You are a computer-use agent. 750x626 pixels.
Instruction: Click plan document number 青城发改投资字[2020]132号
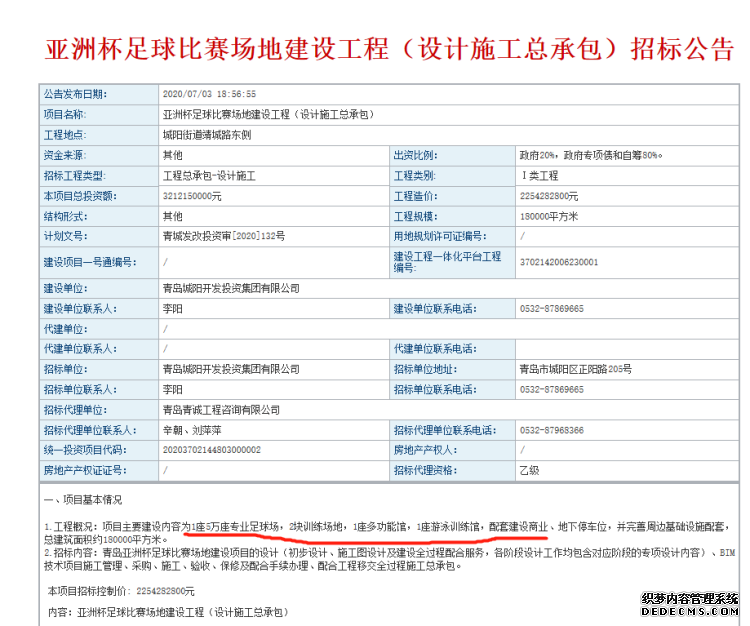pyautogui.click(x=223, y=236)
